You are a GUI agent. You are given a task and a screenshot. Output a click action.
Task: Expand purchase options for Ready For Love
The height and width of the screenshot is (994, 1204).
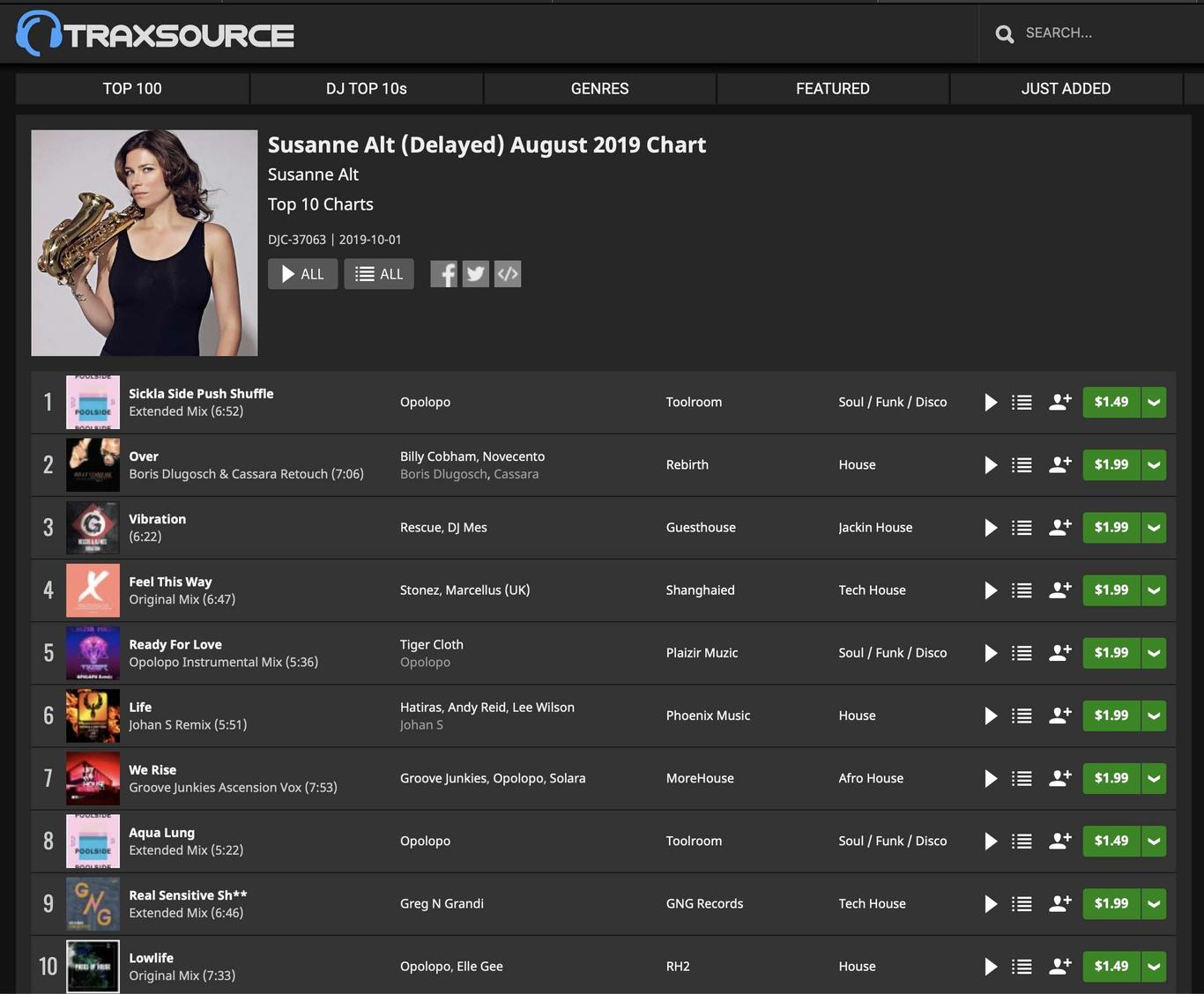pos(1154,653)
